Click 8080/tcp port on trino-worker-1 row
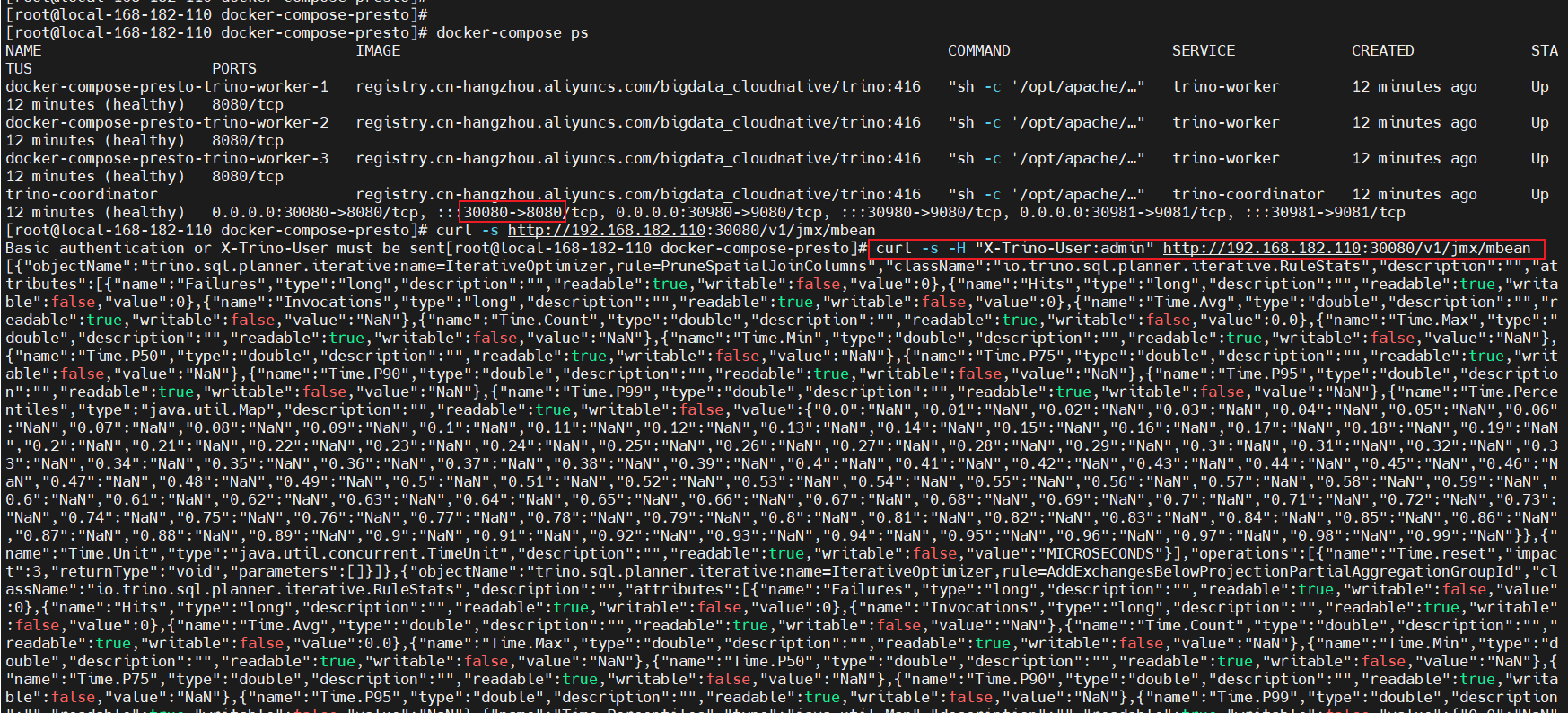Screen dimensions: 1568x713 coord(248,105)
